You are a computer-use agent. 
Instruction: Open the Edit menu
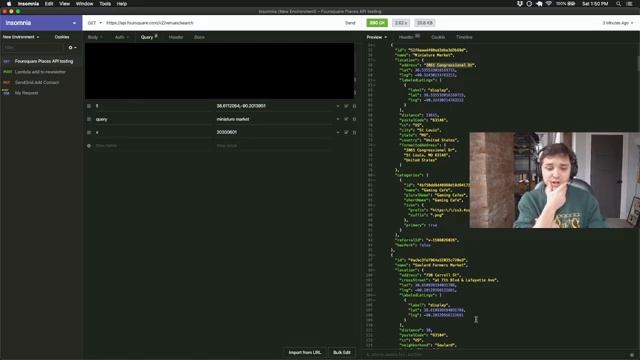point(49,4)
